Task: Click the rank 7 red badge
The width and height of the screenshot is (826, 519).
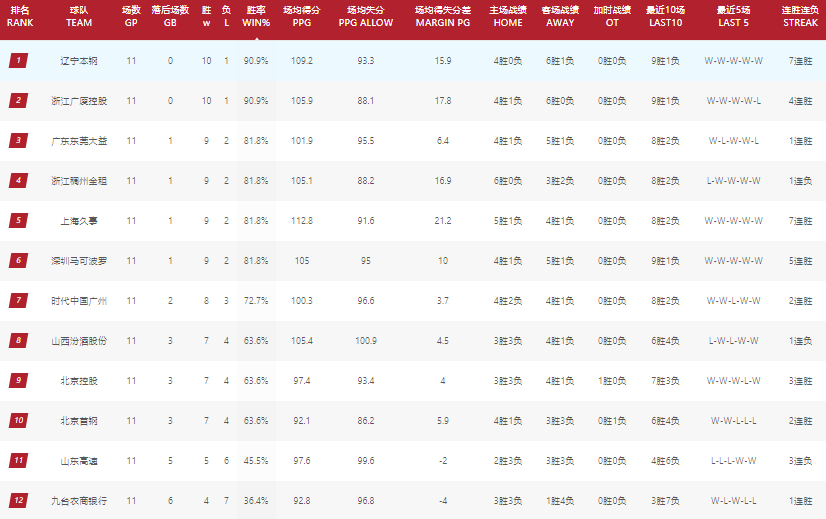Action: (x=18, y=301)
